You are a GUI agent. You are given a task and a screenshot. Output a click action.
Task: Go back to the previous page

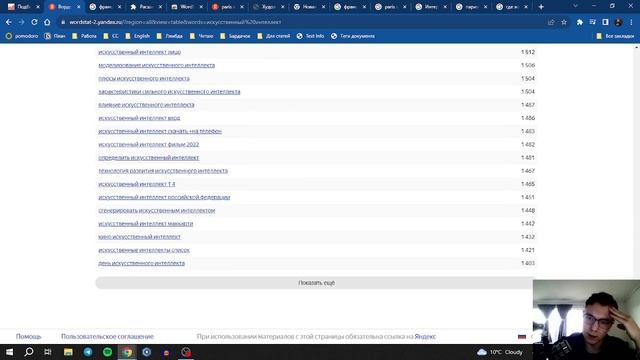click(x=9, y=22)
